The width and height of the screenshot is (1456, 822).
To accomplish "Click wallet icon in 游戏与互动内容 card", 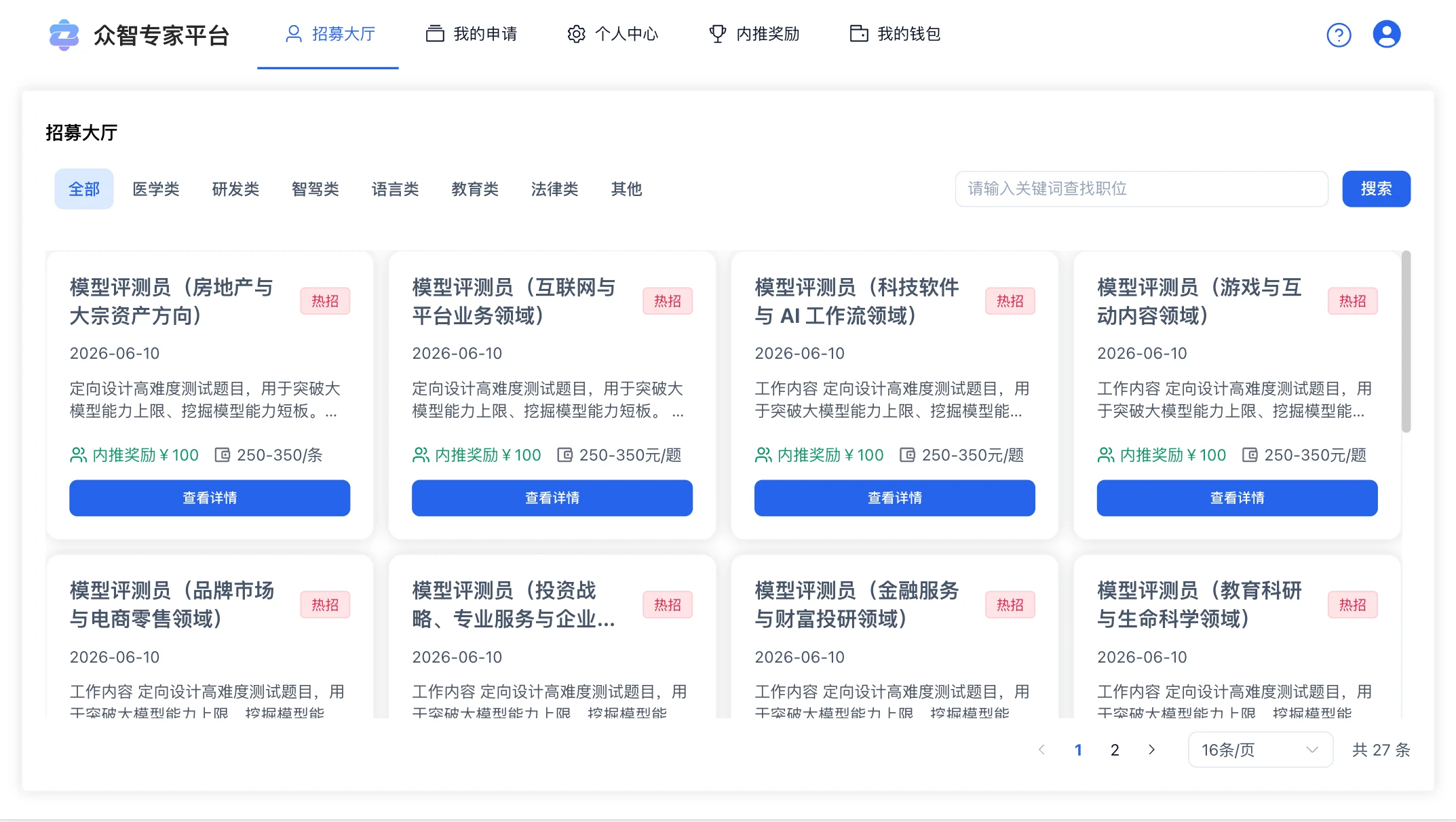I will [1250, 455].
